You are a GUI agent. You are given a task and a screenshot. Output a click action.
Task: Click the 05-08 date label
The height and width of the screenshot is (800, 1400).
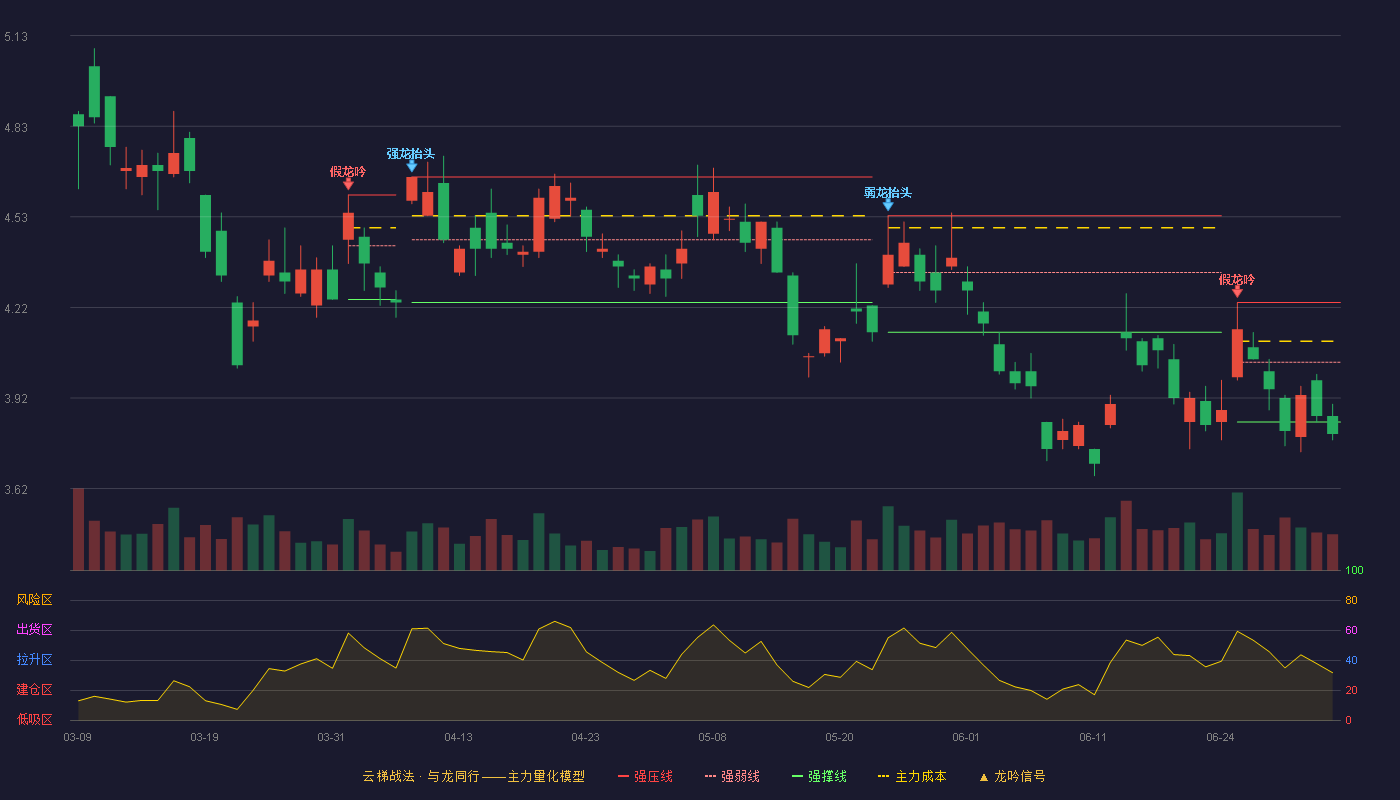pyautogui.click(x=712, y=737)
